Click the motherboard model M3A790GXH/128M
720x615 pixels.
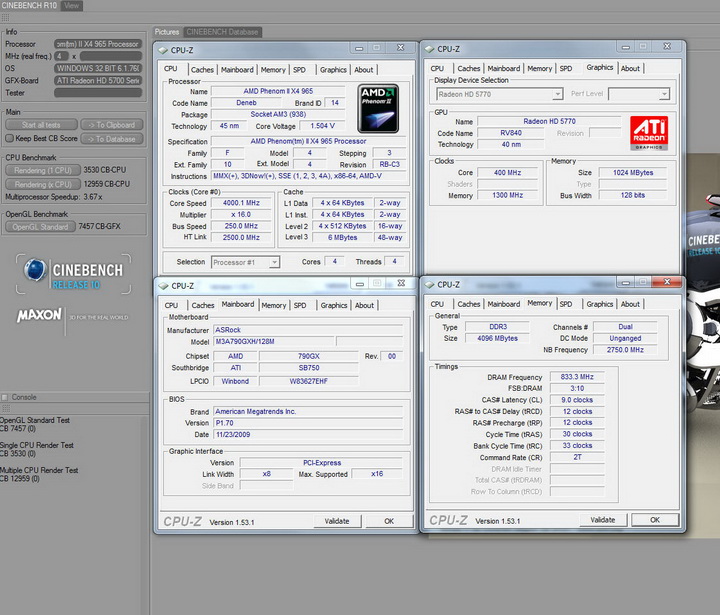pyautogui.click(x=273, y=341)
